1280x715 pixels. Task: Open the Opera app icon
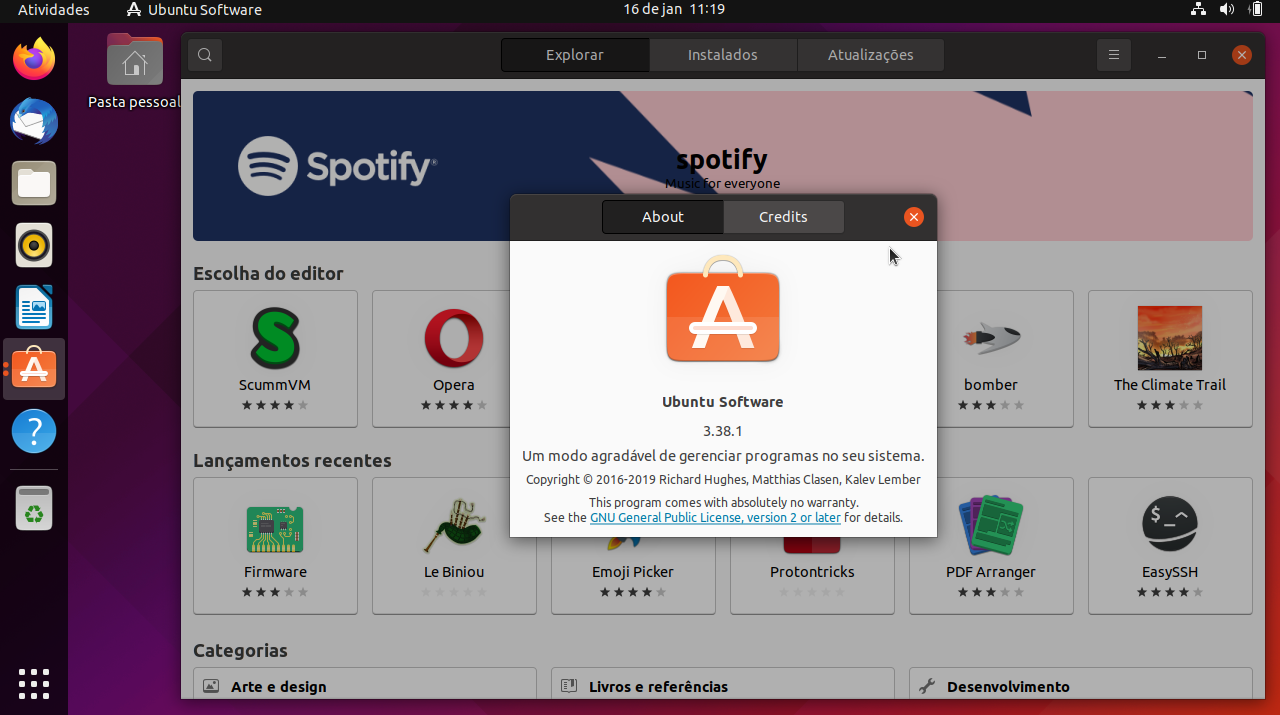click(454, 338)
